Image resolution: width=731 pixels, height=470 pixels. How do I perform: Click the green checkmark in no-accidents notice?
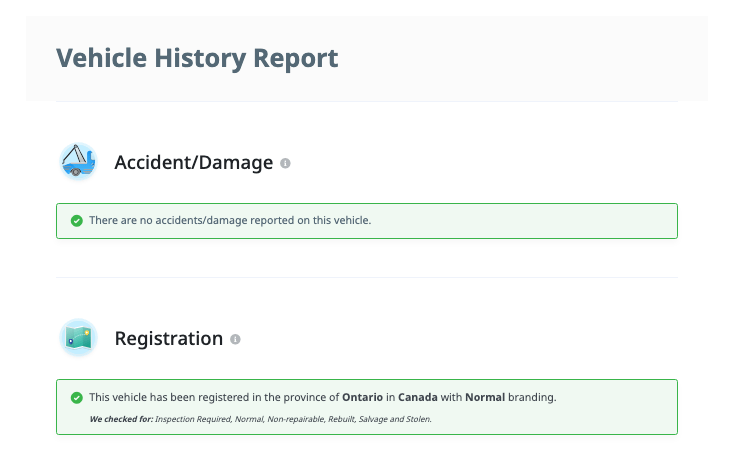coord(76,221)
